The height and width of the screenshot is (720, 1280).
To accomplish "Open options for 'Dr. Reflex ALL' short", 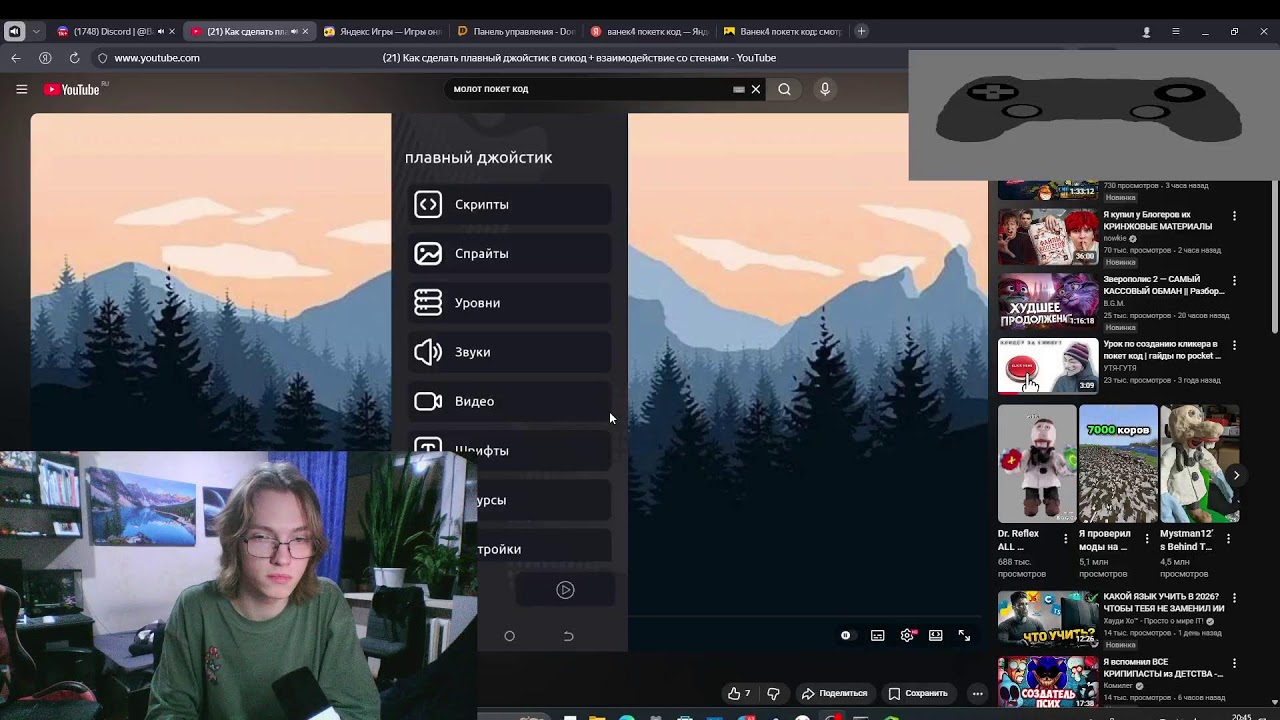I will click(x=1065, y=539).
